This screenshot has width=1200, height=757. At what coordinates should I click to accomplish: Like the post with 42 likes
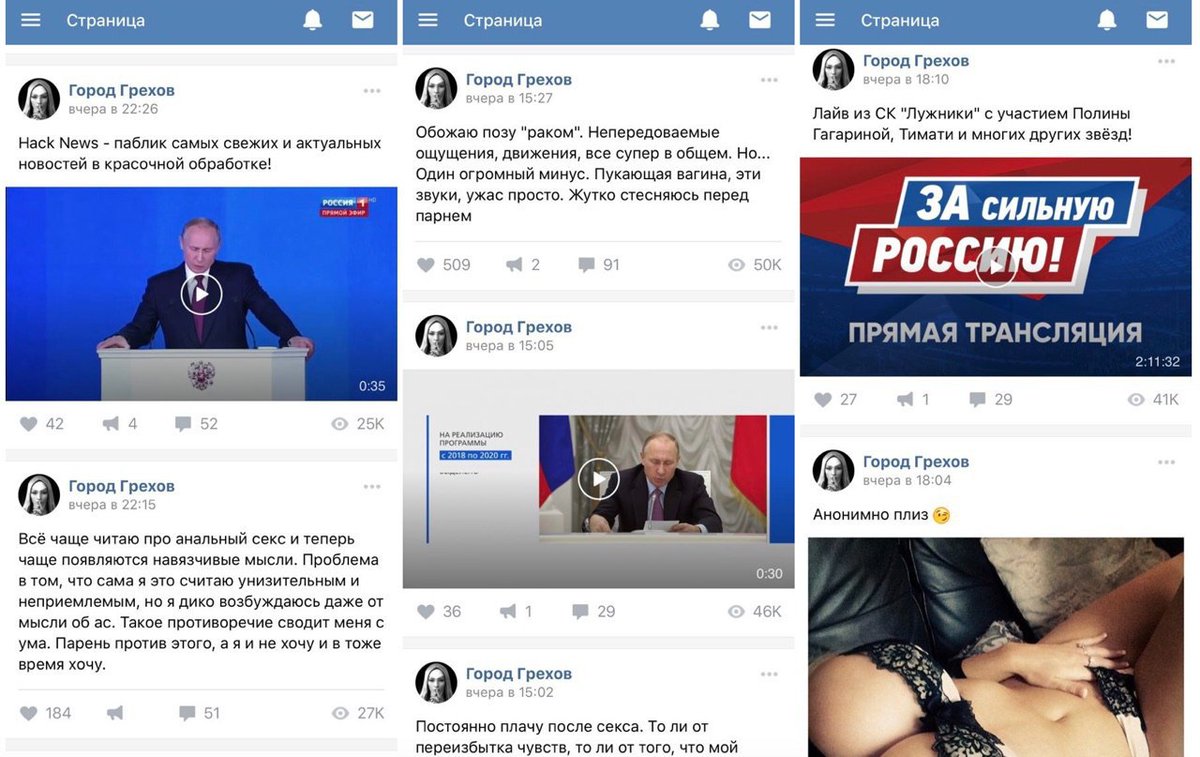click(x=42, y=424)
